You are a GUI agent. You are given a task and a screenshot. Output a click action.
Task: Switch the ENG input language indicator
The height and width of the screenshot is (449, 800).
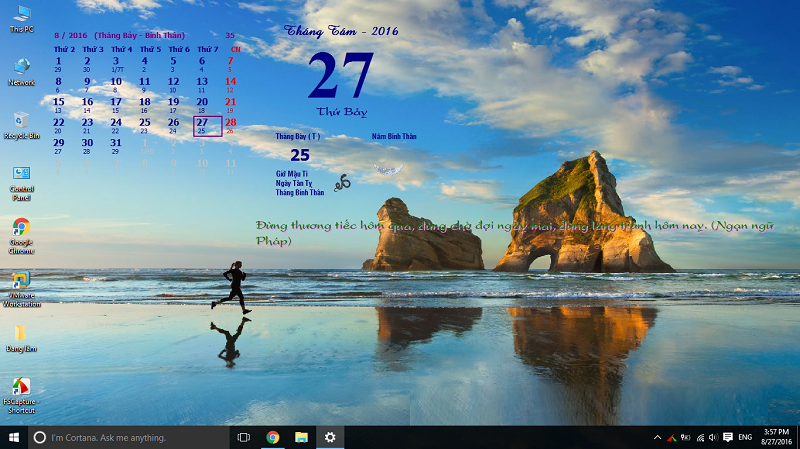(745, 437)
